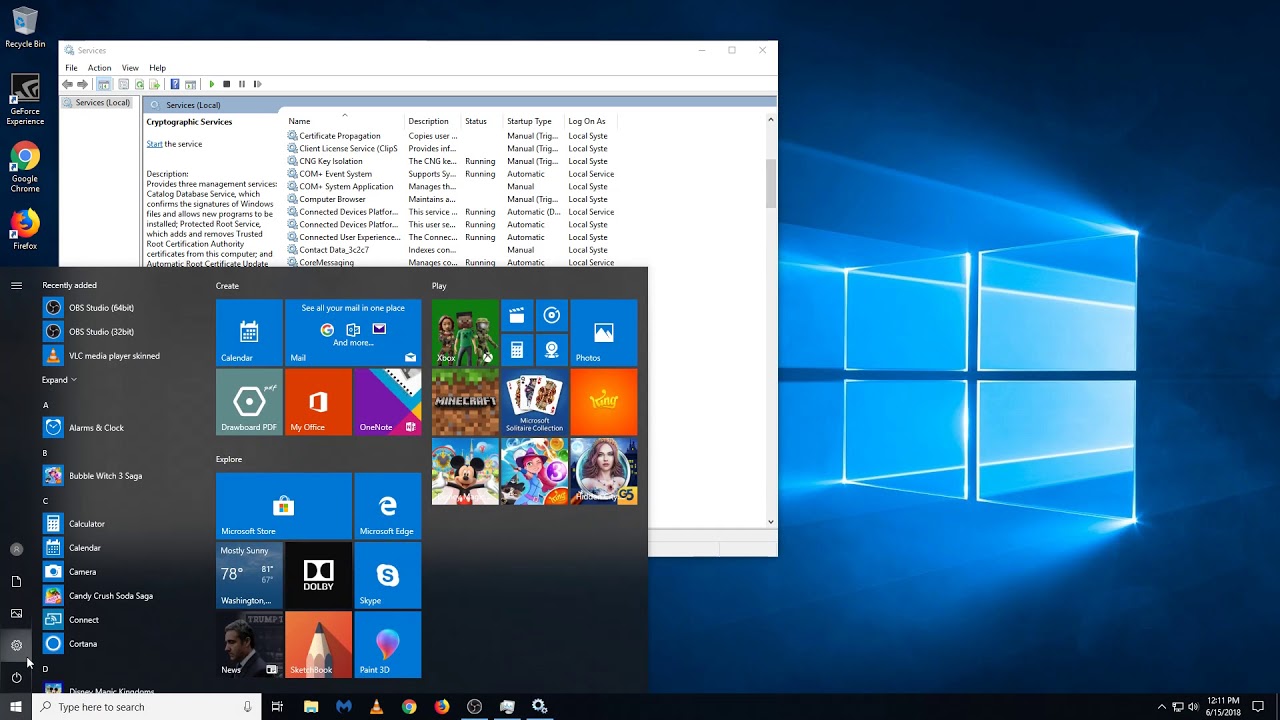The width and height of the screenshot is (1280, 720).
Task: Open the Dolby tile
Action: [318, 575]
